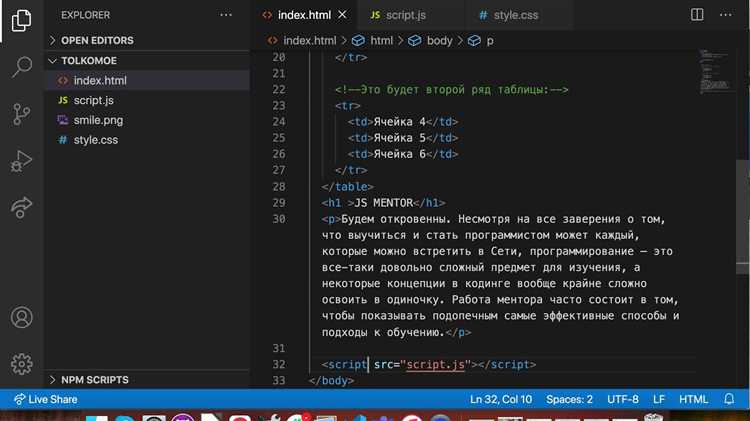The image size is (750, 421).
Task: Change the HTML language mode
Action: [x=693, y=399]
